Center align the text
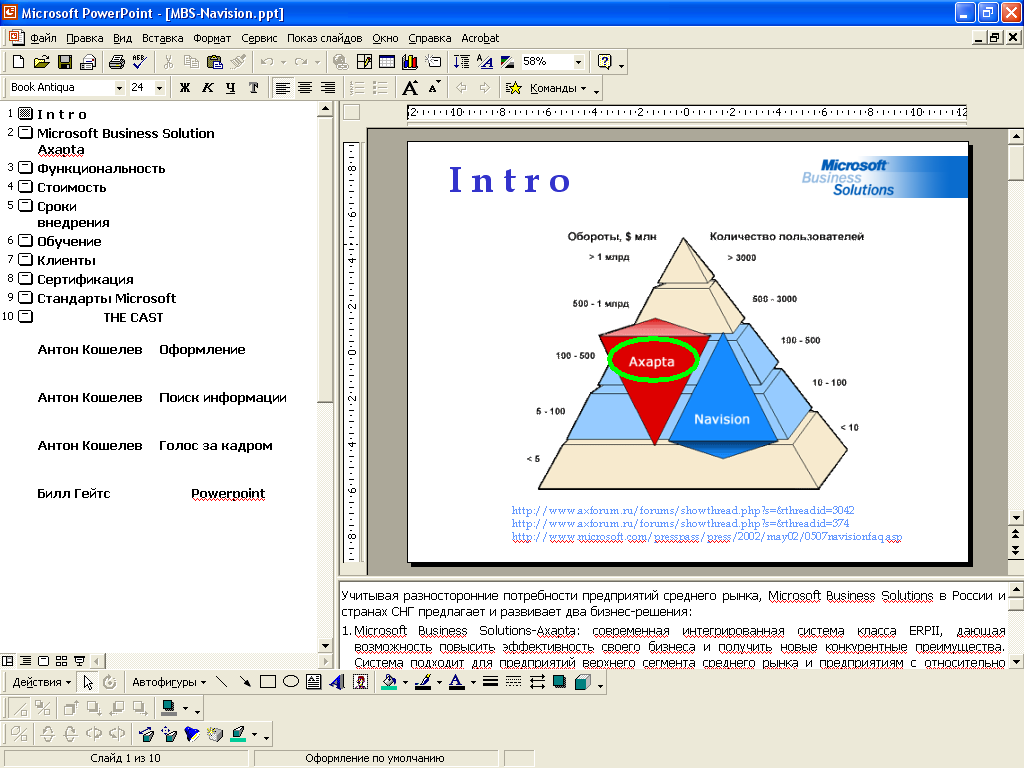The image size is (1024, 768). pyautogui.click(x=305, y=88)
